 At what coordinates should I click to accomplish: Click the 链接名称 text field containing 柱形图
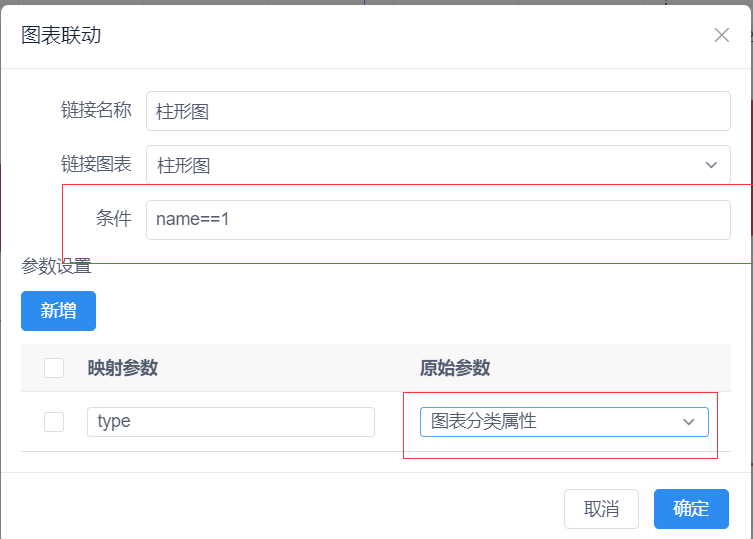point(438,111)
